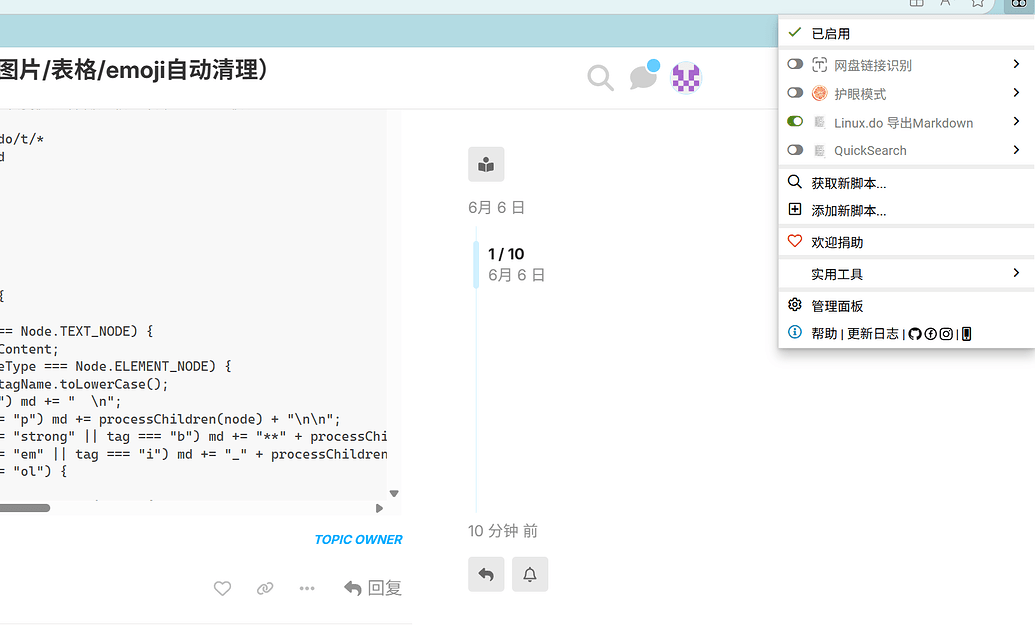Screen dimensions: 1035x634
Task: Click the 网盘链接识别 script icon
Action: [819, 65]
